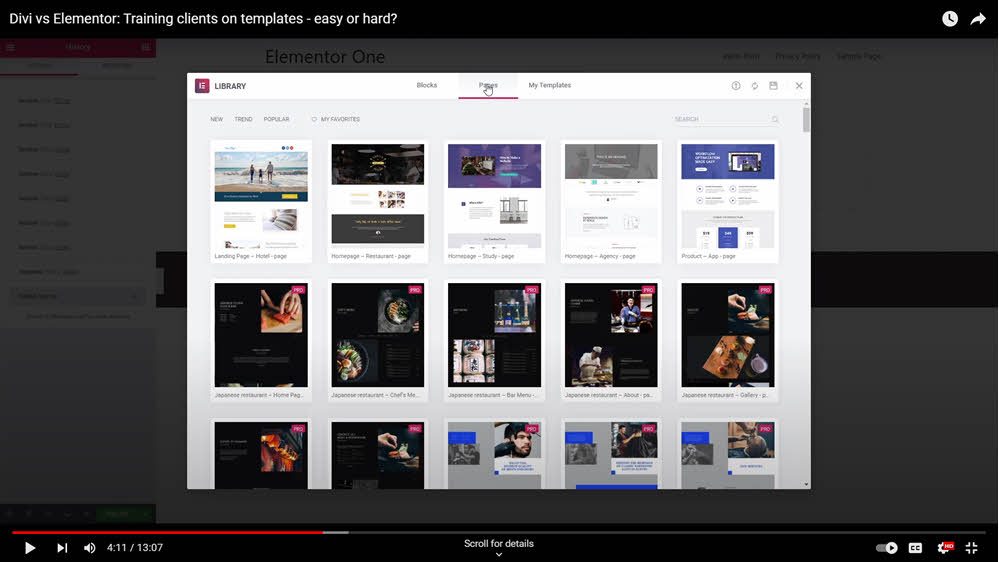Open the My Templates tab
The height and width of the screenshot is (562, 999).
[x=549, y=86]
